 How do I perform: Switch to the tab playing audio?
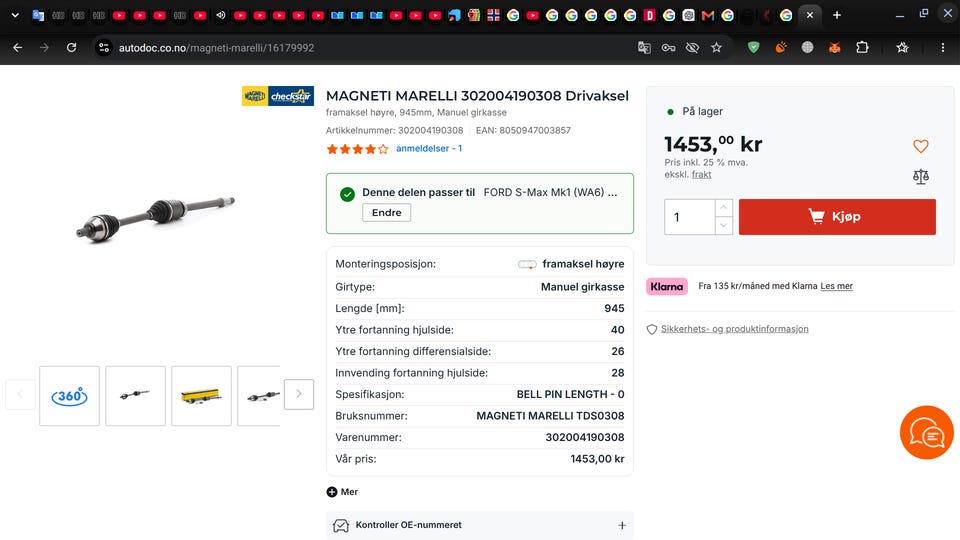[x=220, y=15]
